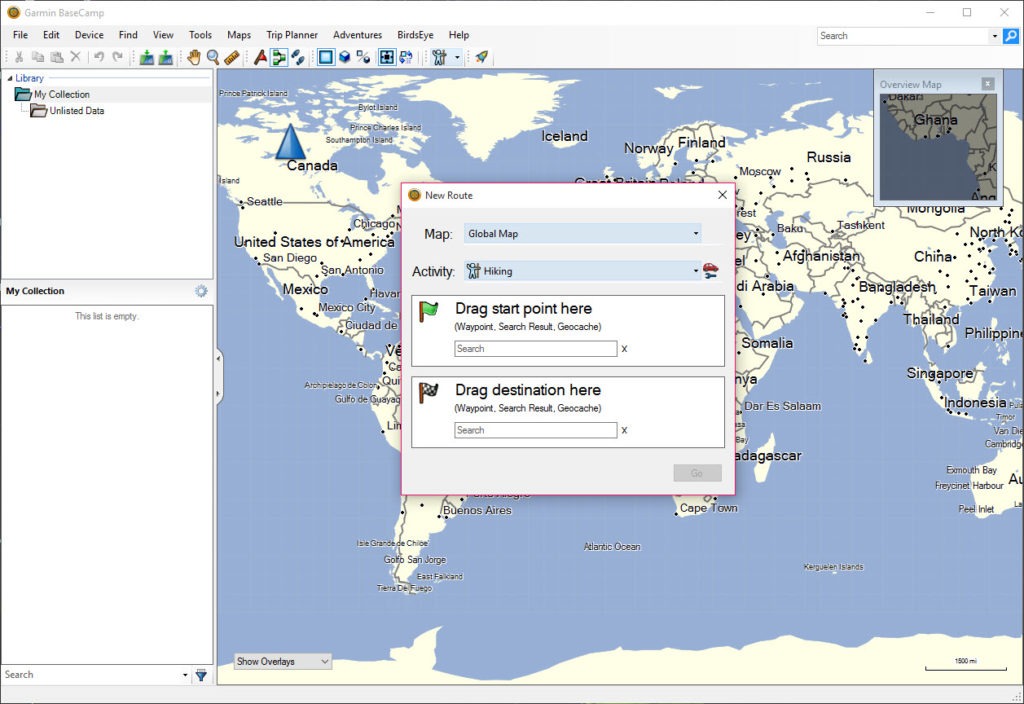The height and width of the screenshot is (704, 1024).
Task: Click the destination Search field
Action: (x=536, y=430)
